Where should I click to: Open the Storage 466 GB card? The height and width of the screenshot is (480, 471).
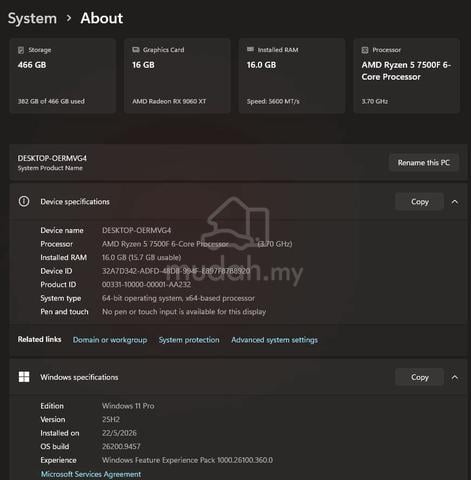point(63,76)
